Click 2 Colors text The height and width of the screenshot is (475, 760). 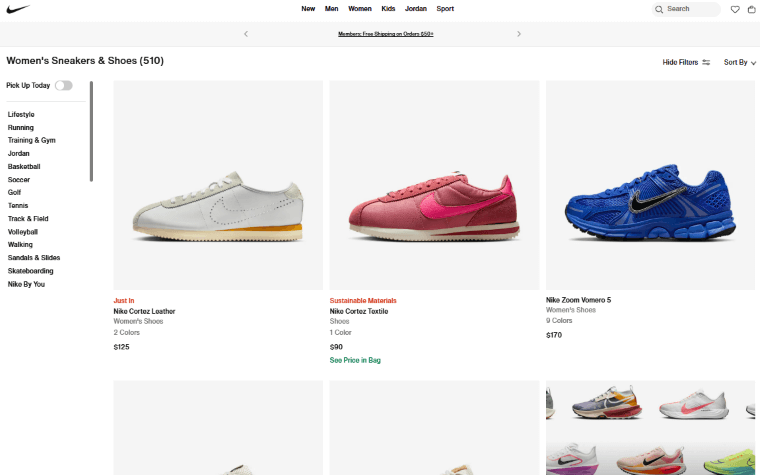[x=127, y=332]
